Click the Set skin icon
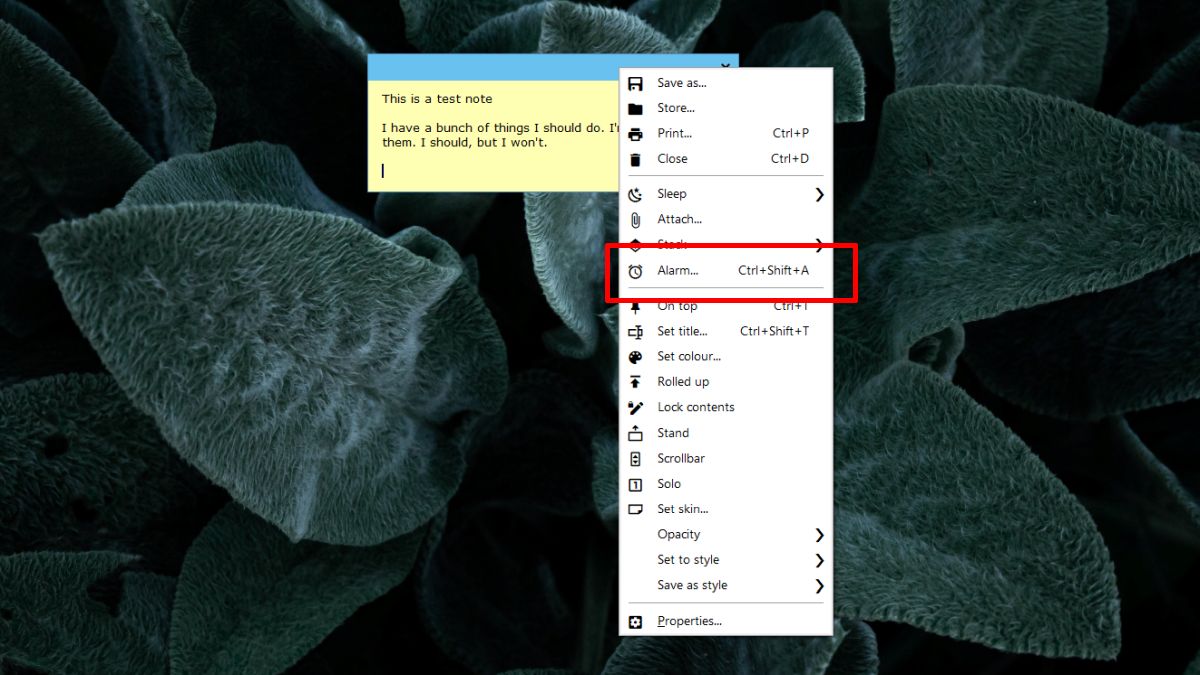 [635, 510]
